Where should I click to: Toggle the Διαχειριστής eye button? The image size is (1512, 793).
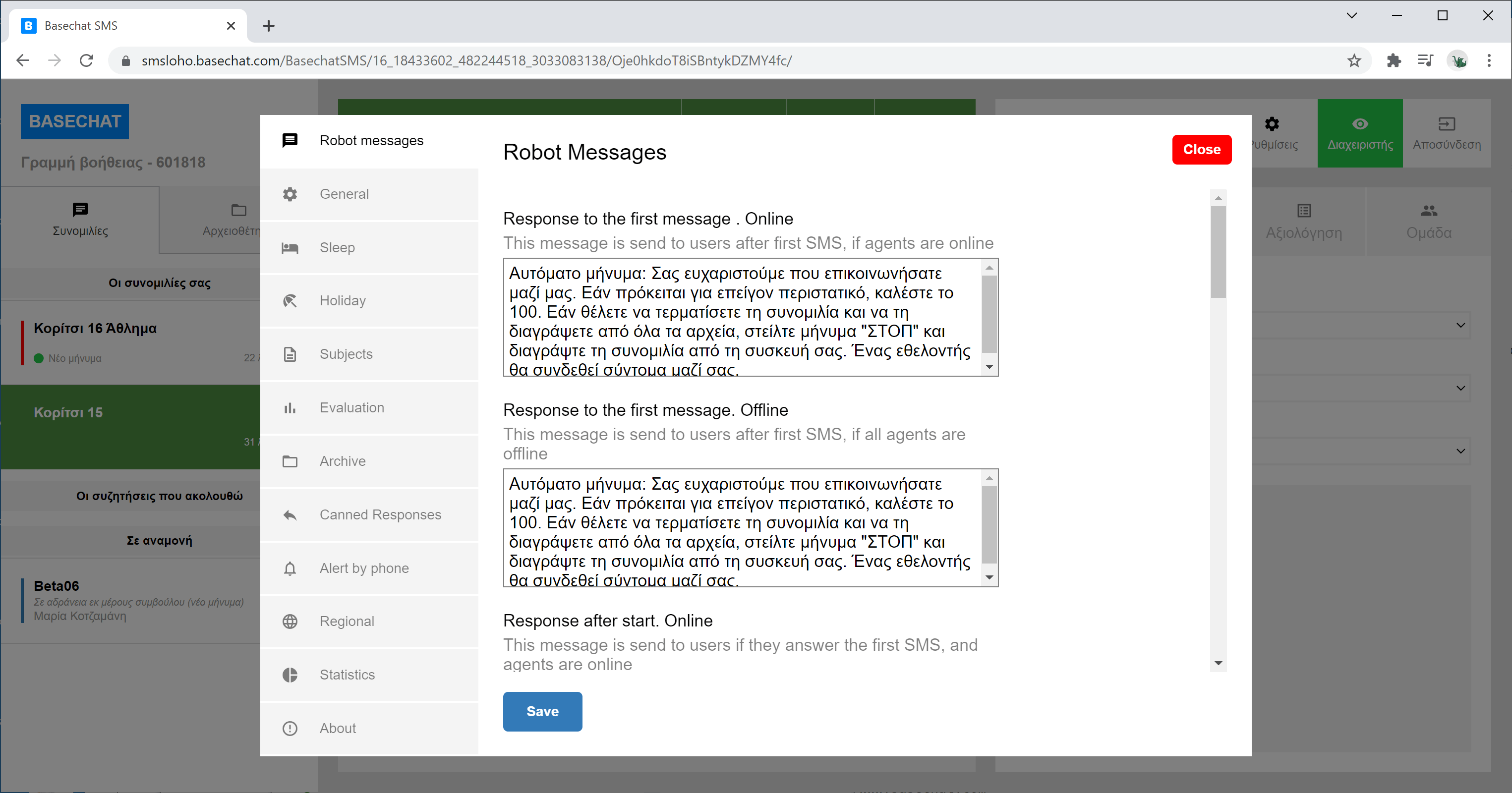pyautogui.click(x=1359, y=133)
